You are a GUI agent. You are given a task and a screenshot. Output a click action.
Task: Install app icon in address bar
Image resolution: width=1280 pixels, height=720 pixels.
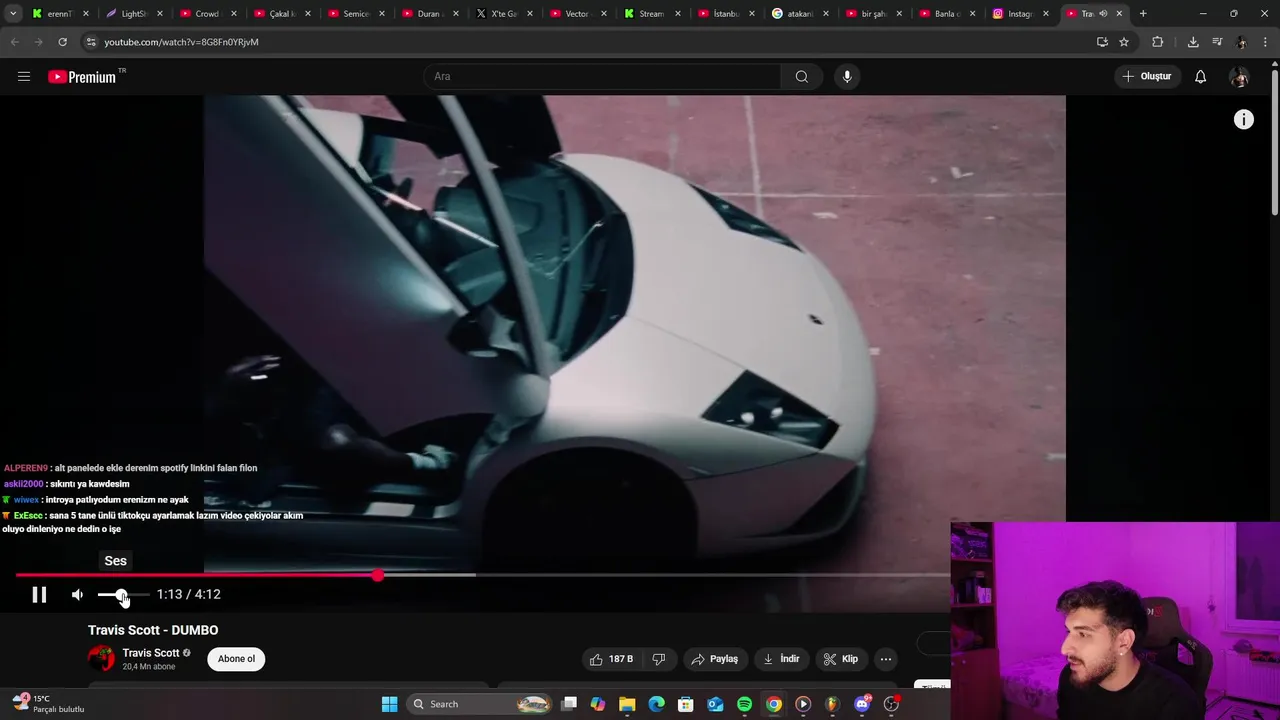(x=1102, y=42)
